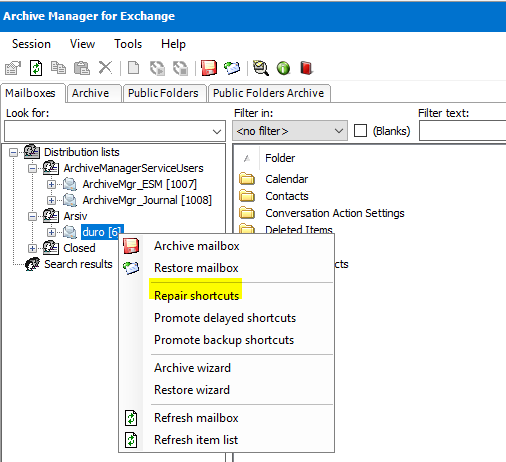Choose Promote backup shortcuts
The height and width of the screenshot is (462, 506).
(226, 340)
